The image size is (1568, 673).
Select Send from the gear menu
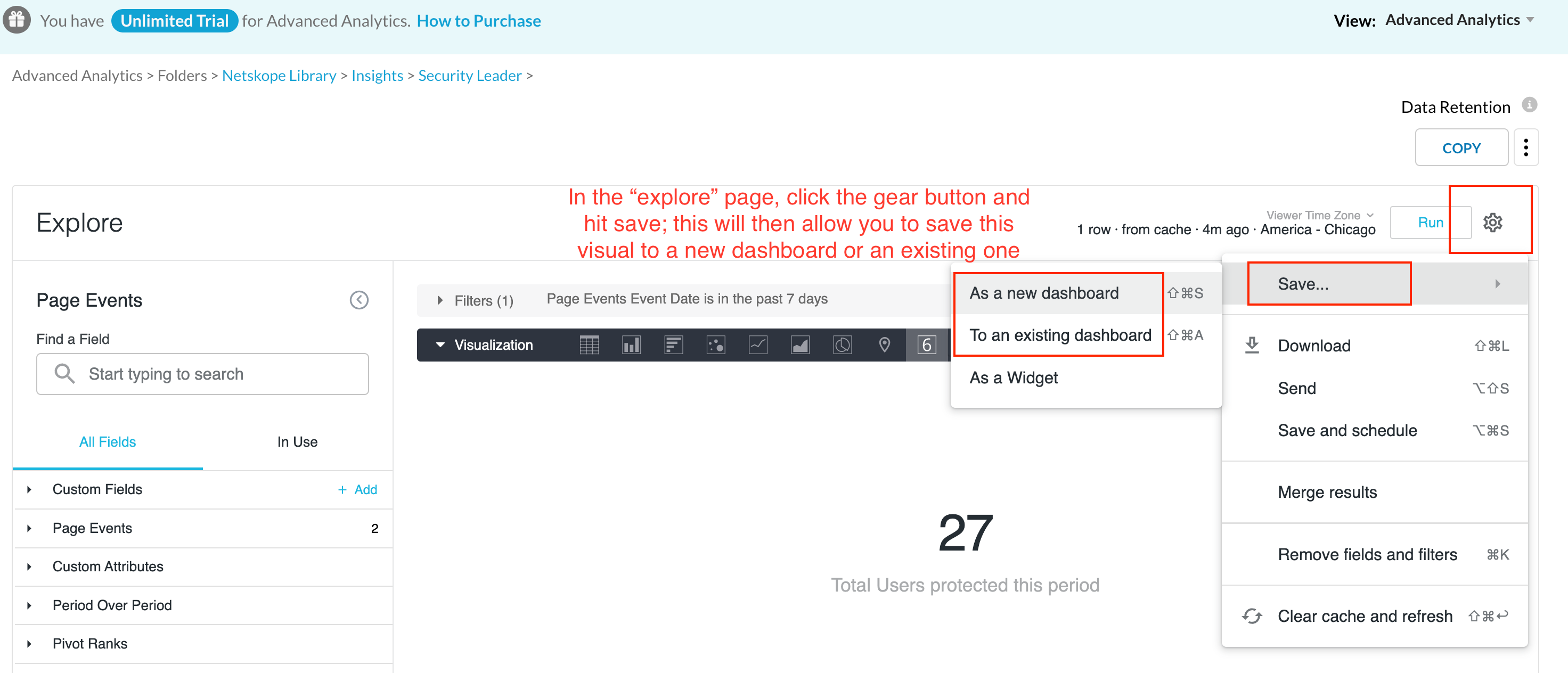tap(1375, 388)
